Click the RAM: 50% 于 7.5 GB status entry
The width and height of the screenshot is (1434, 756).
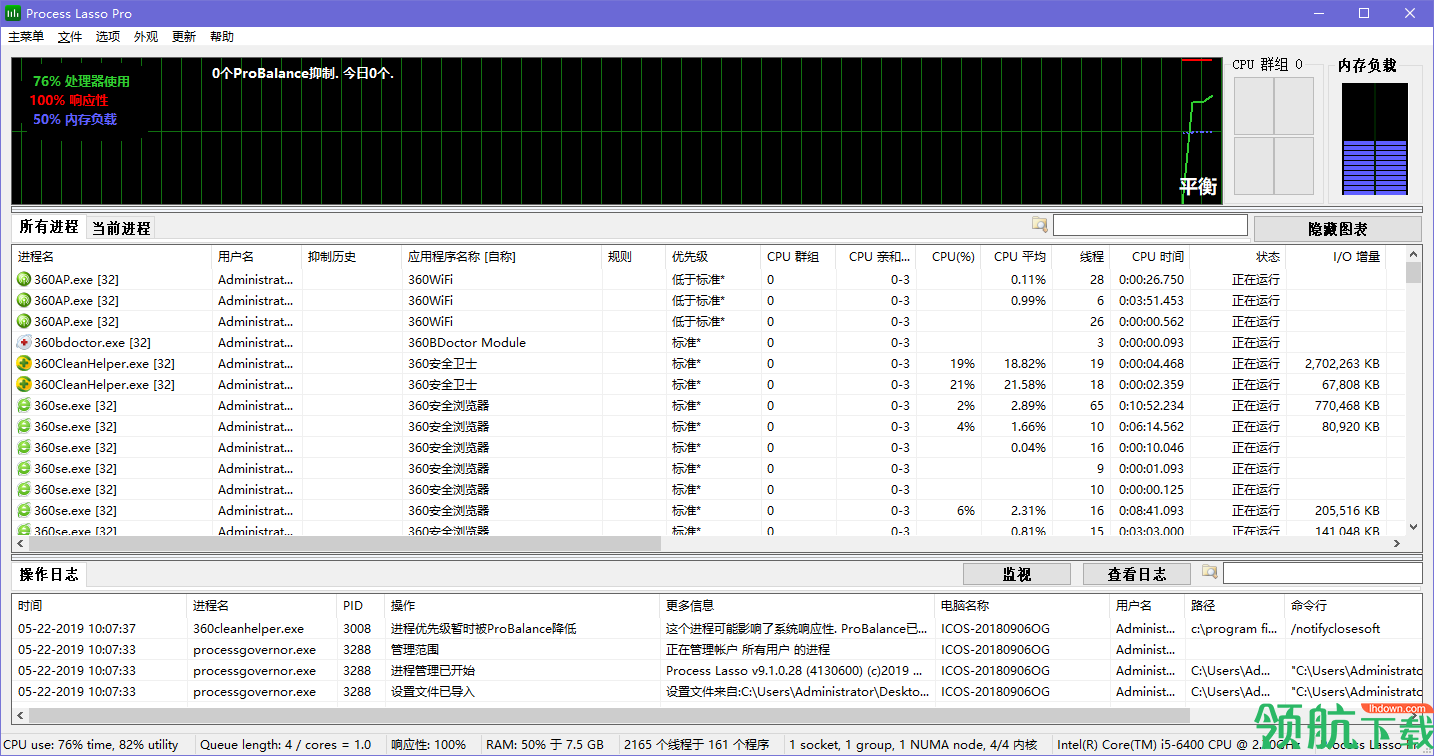point(545,745)
